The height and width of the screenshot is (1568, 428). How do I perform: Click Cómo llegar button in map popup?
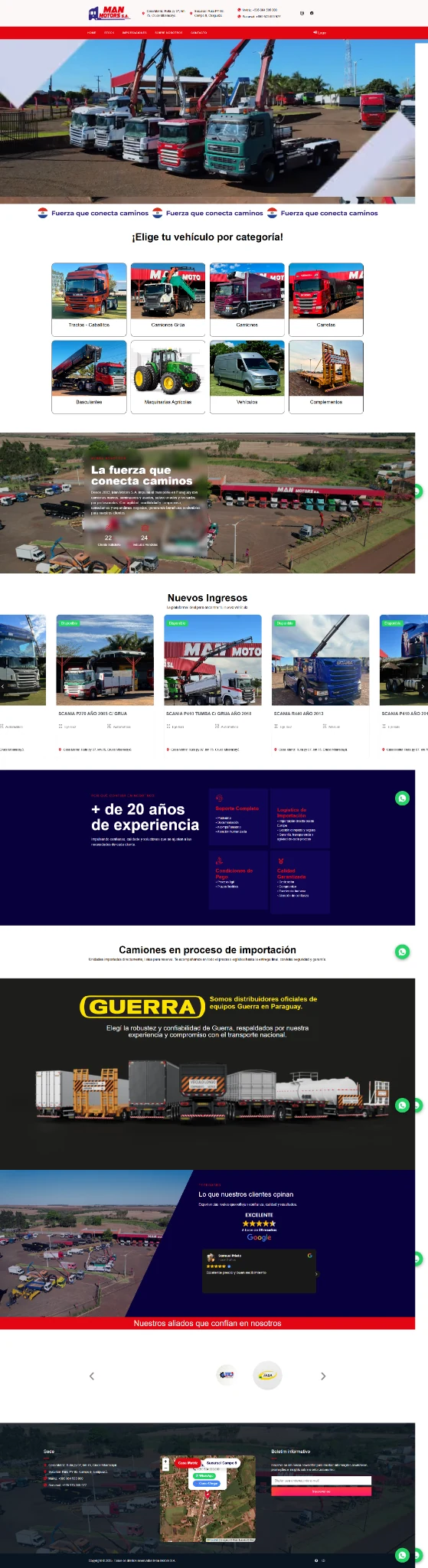[205, 1484]
